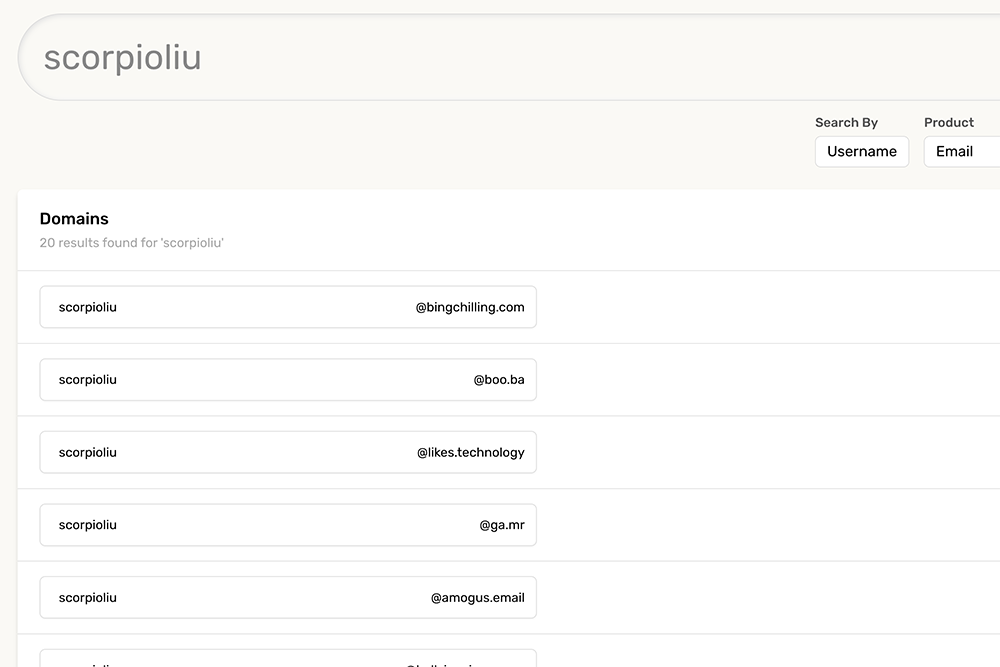Click empty area right of the boo.ba result
The height and width of the screenshot is (667, 1000).
pyautogui.click(x=760, y=380)
